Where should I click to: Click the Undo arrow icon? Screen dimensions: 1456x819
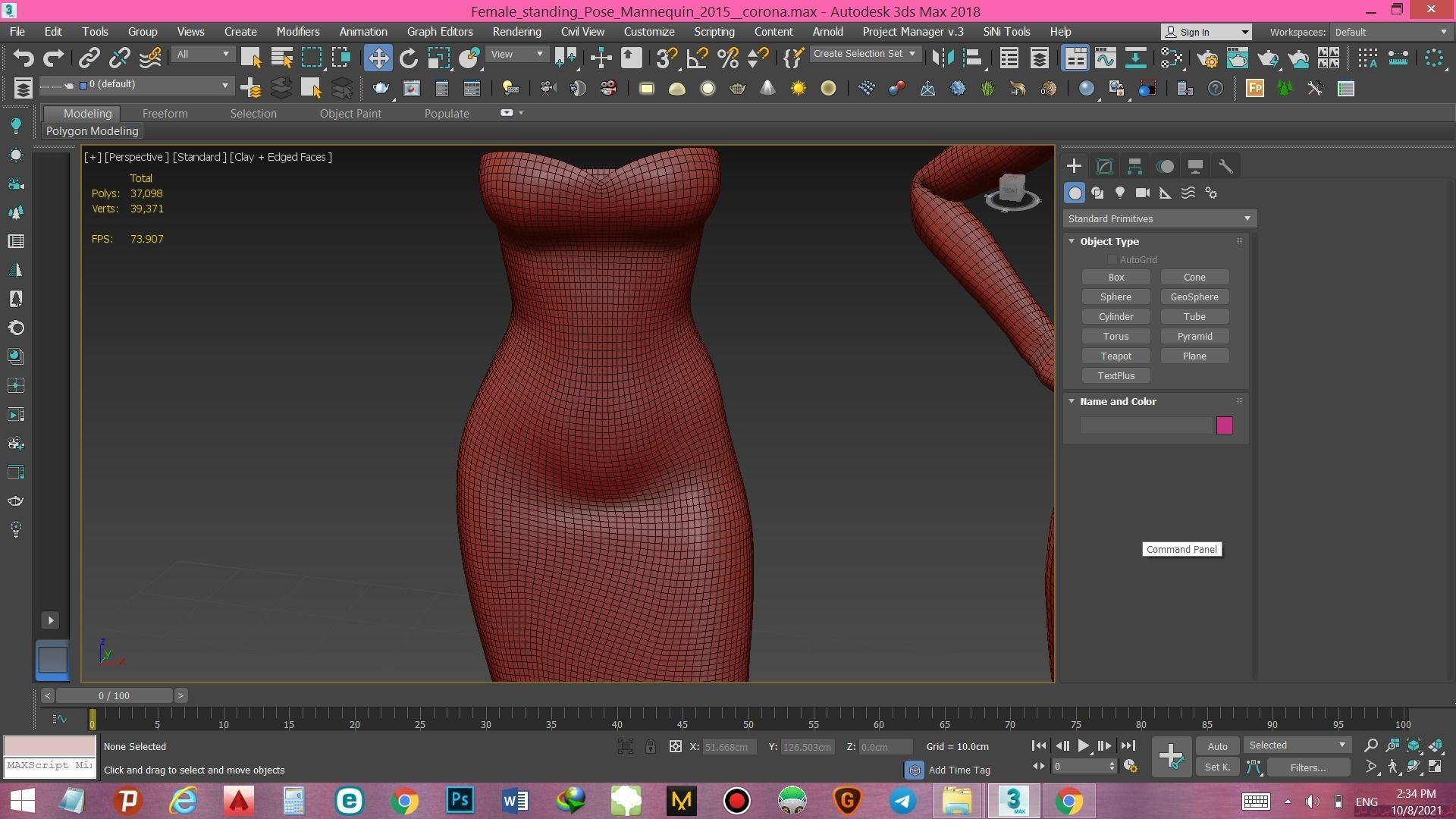click(24, 58)
